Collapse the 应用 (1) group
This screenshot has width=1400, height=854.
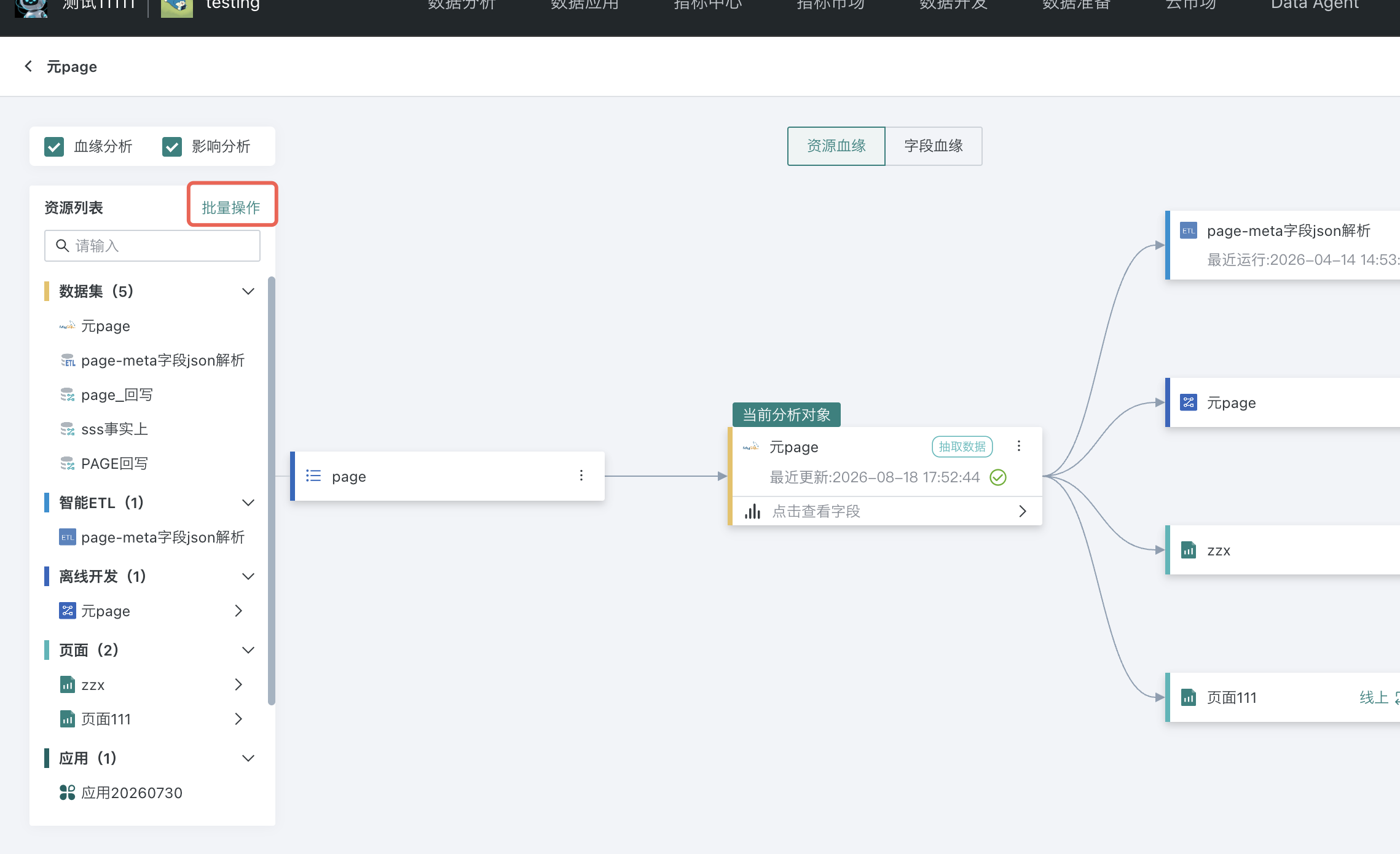coord(248,758)
